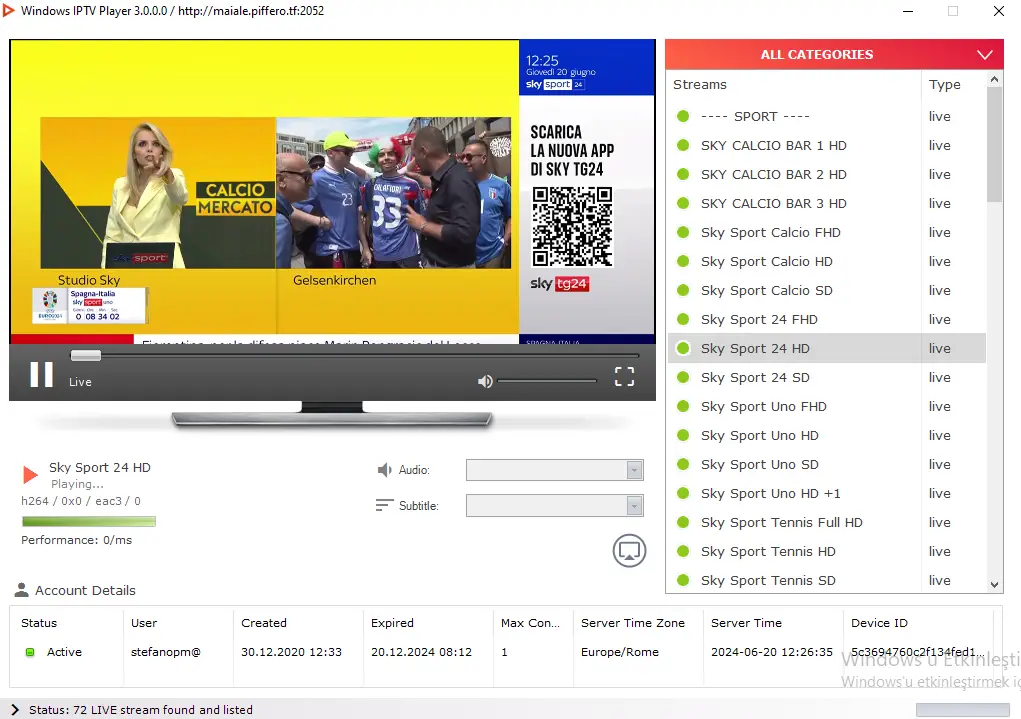Click the app logo in title bar
The height and width of the screenshot is (719, 1021).
pos(8,10)
